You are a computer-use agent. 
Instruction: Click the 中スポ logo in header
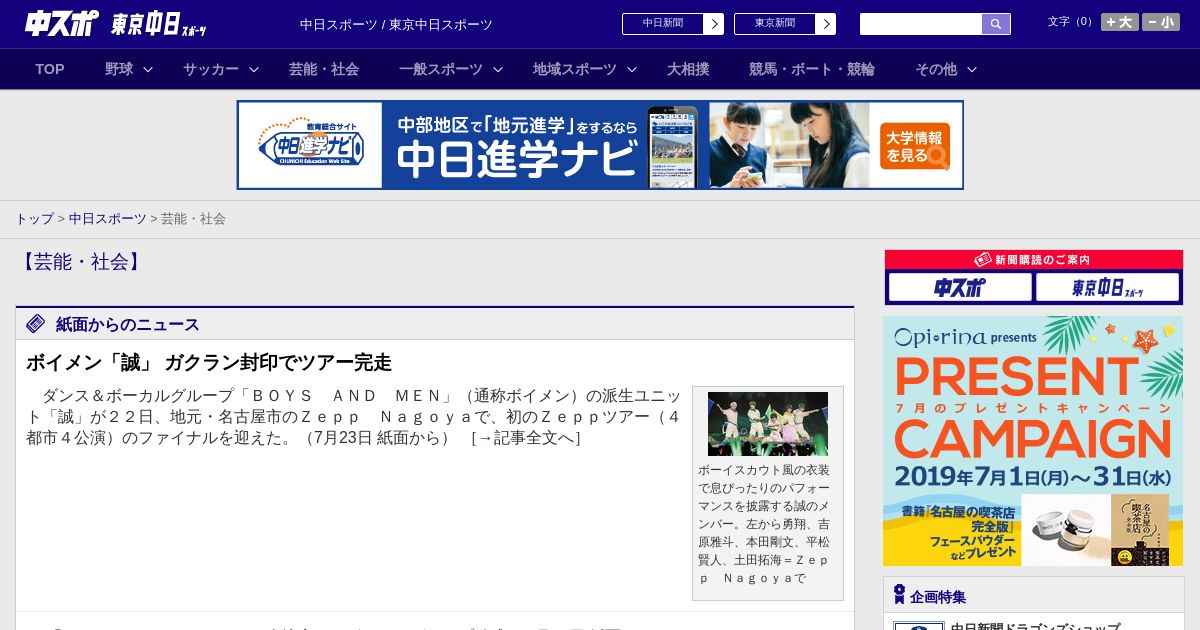coord(61,23)
